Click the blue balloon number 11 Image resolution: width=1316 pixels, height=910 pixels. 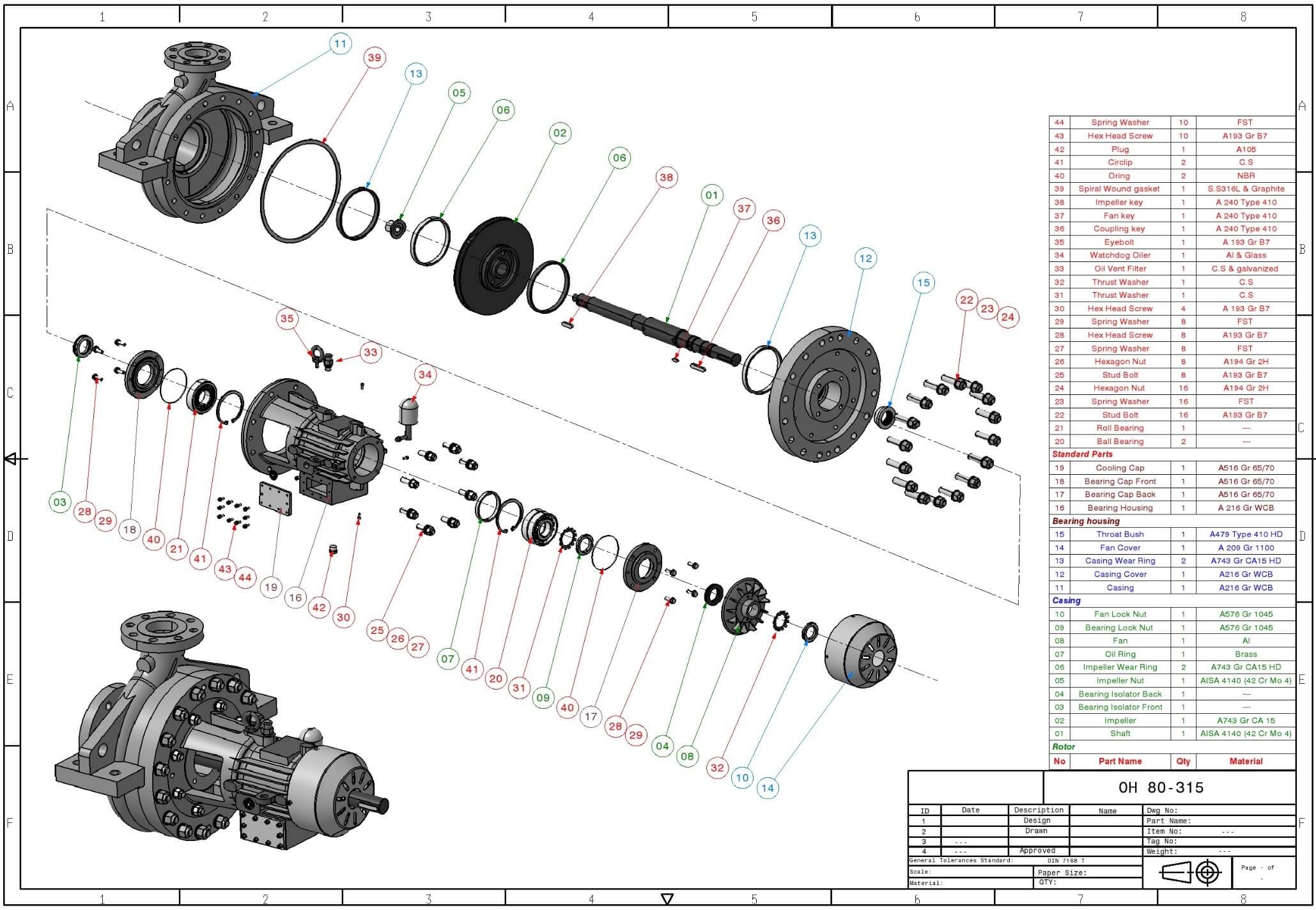[340, 44]
